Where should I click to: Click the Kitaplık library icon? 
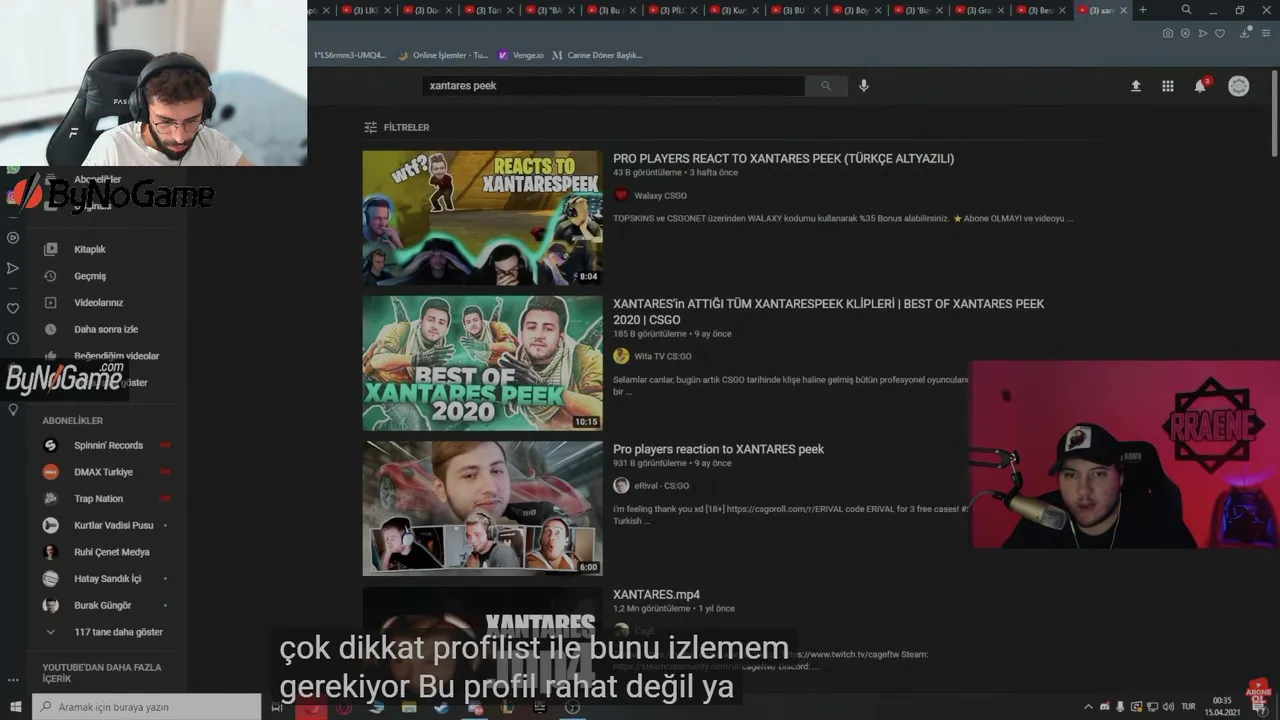(51, 249)
